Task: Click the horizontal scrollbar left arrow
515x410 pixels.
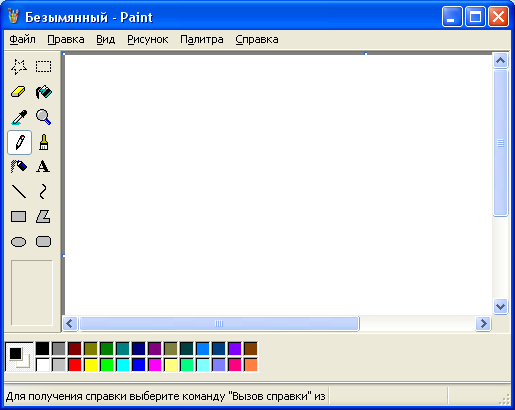Action: (x=70, y=323)
